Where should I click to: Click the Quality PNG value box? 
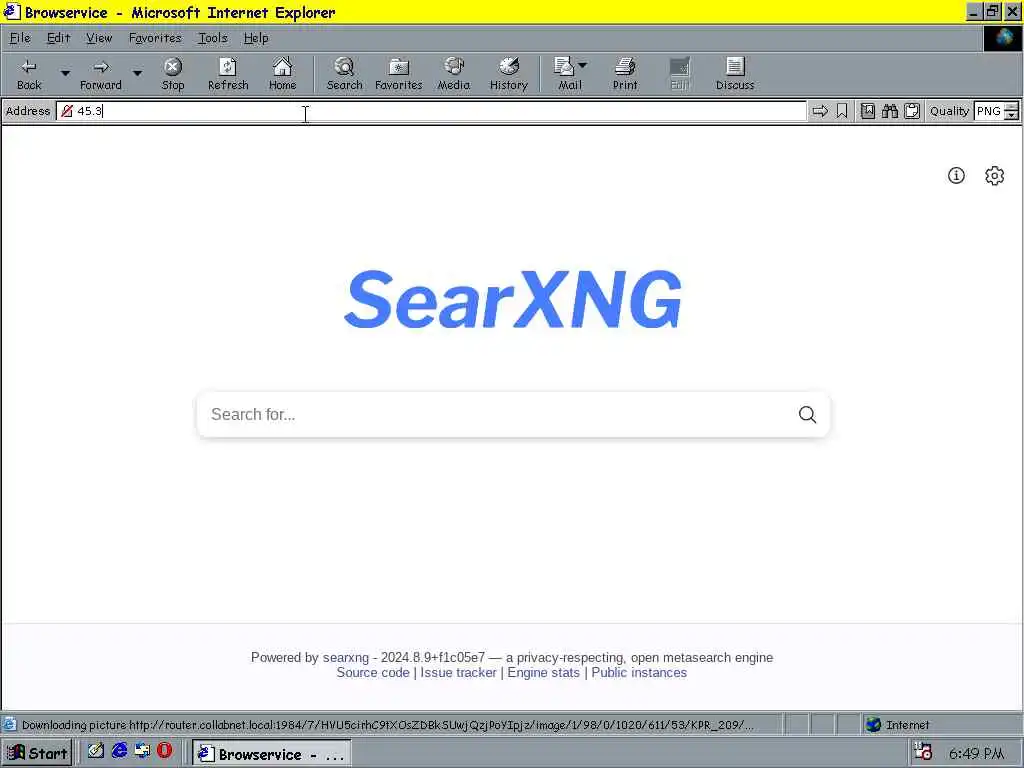coord(988,111)
